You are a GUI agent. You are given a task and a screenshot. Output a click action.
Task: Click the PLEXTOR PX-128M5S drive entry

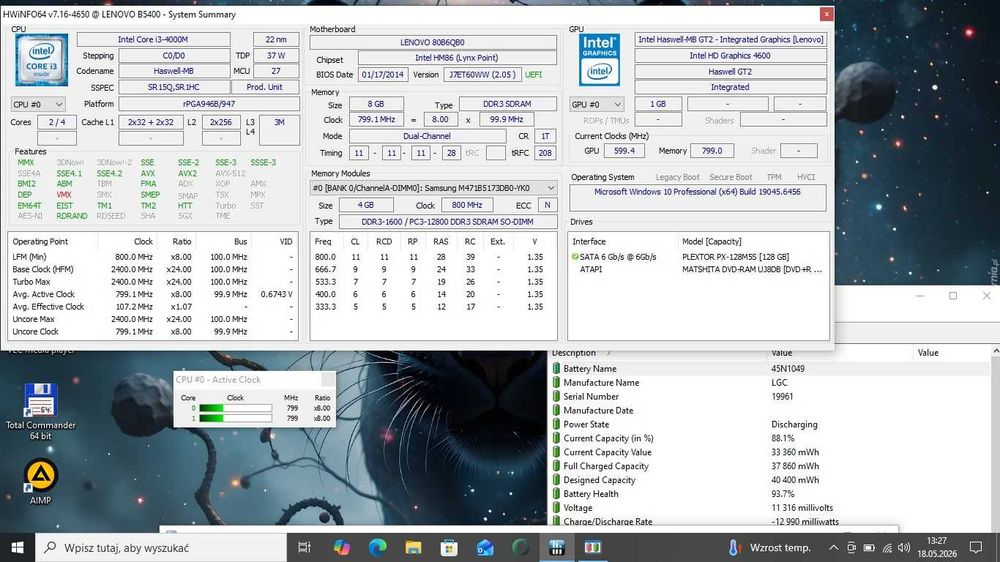coord(735,256)
